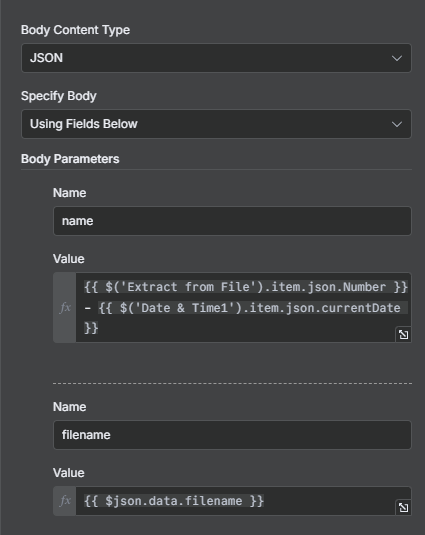Click into the Extract from File expression text

pos(246,287)
